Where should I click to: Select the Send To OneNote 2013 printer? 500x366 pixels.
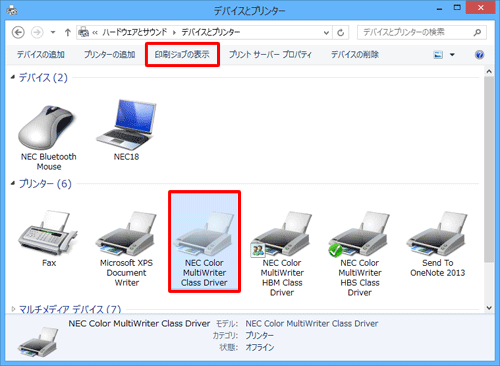tap(437, 234)
